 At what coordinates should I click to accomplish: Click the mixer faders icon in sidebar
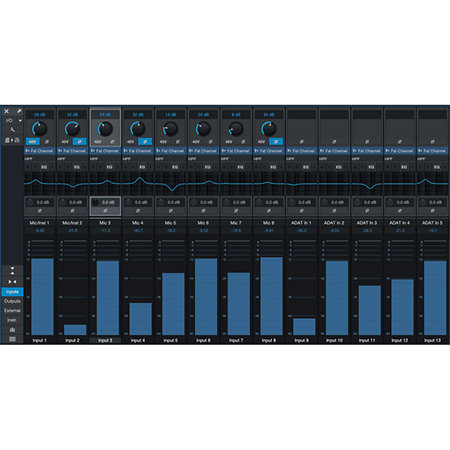coord(12,330)
